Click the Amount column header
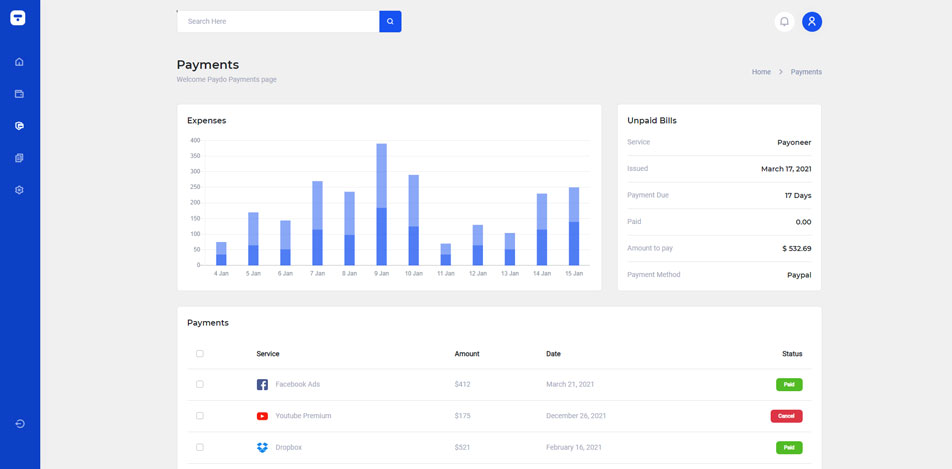 pyautogui.click(x=467, y=353)
